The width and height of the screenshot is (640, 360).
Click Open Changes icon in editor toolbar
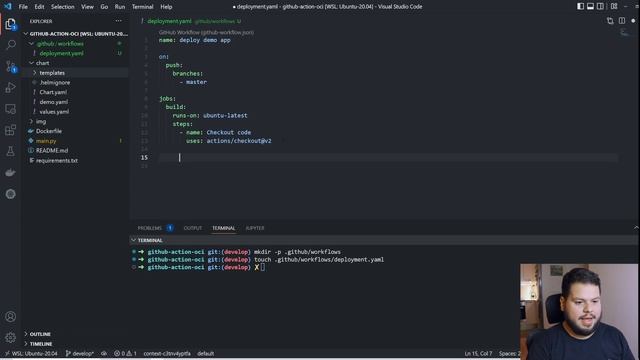click(x=610, y=21)
